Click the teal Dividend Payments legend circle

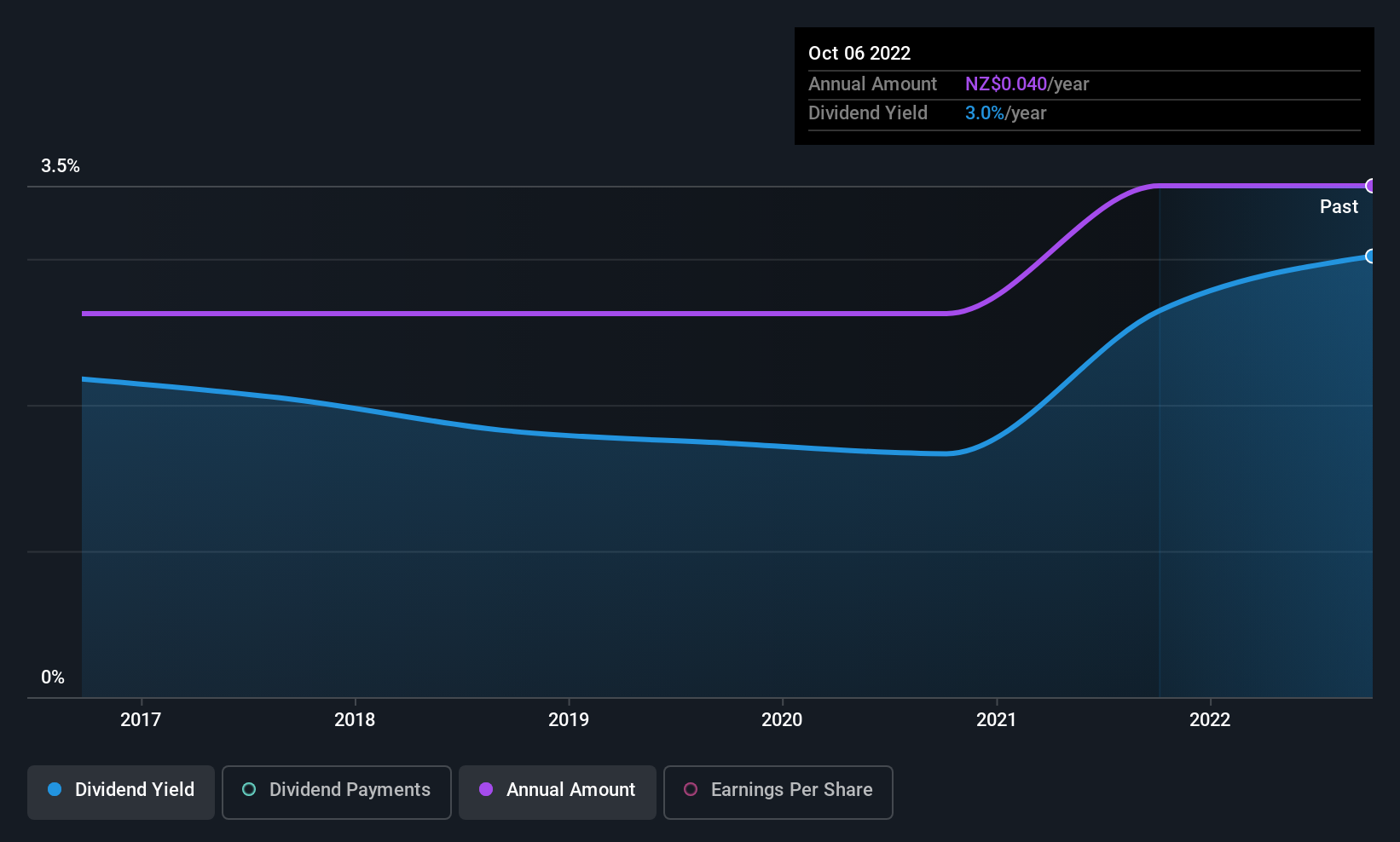click(x=249, y=789)
